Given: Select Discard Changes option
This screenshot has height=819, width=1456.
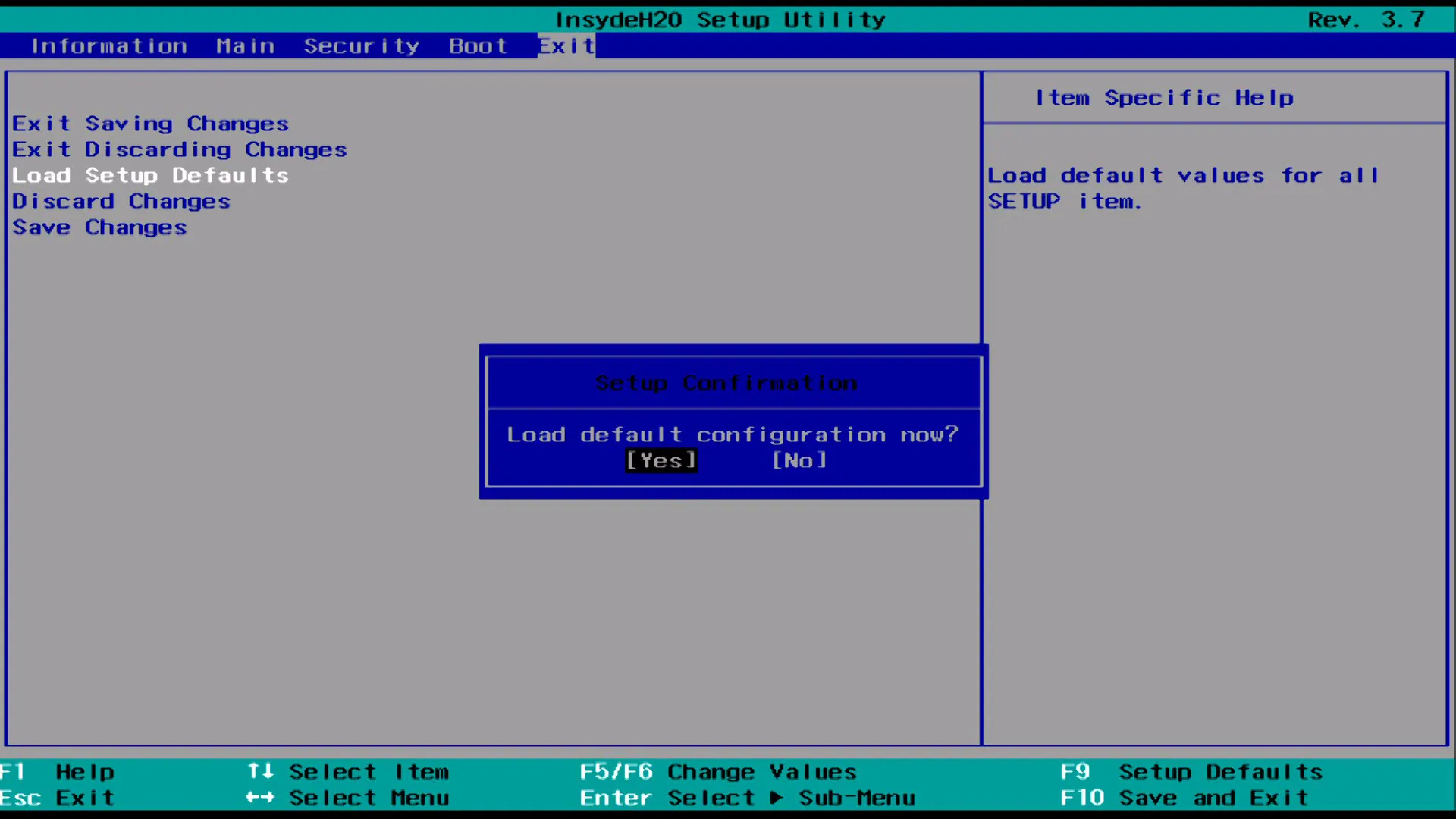Looking at the screenshot, I should (x=120, y=200).
